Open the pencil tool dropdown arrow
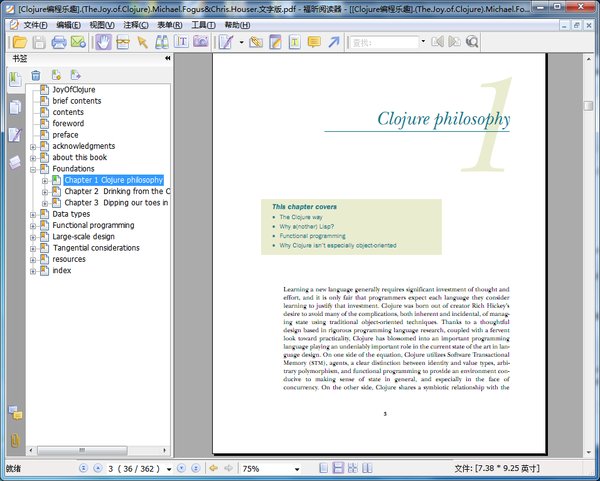Screen dimensions: 600x481 pyautogui.click(x=241, y=42)
